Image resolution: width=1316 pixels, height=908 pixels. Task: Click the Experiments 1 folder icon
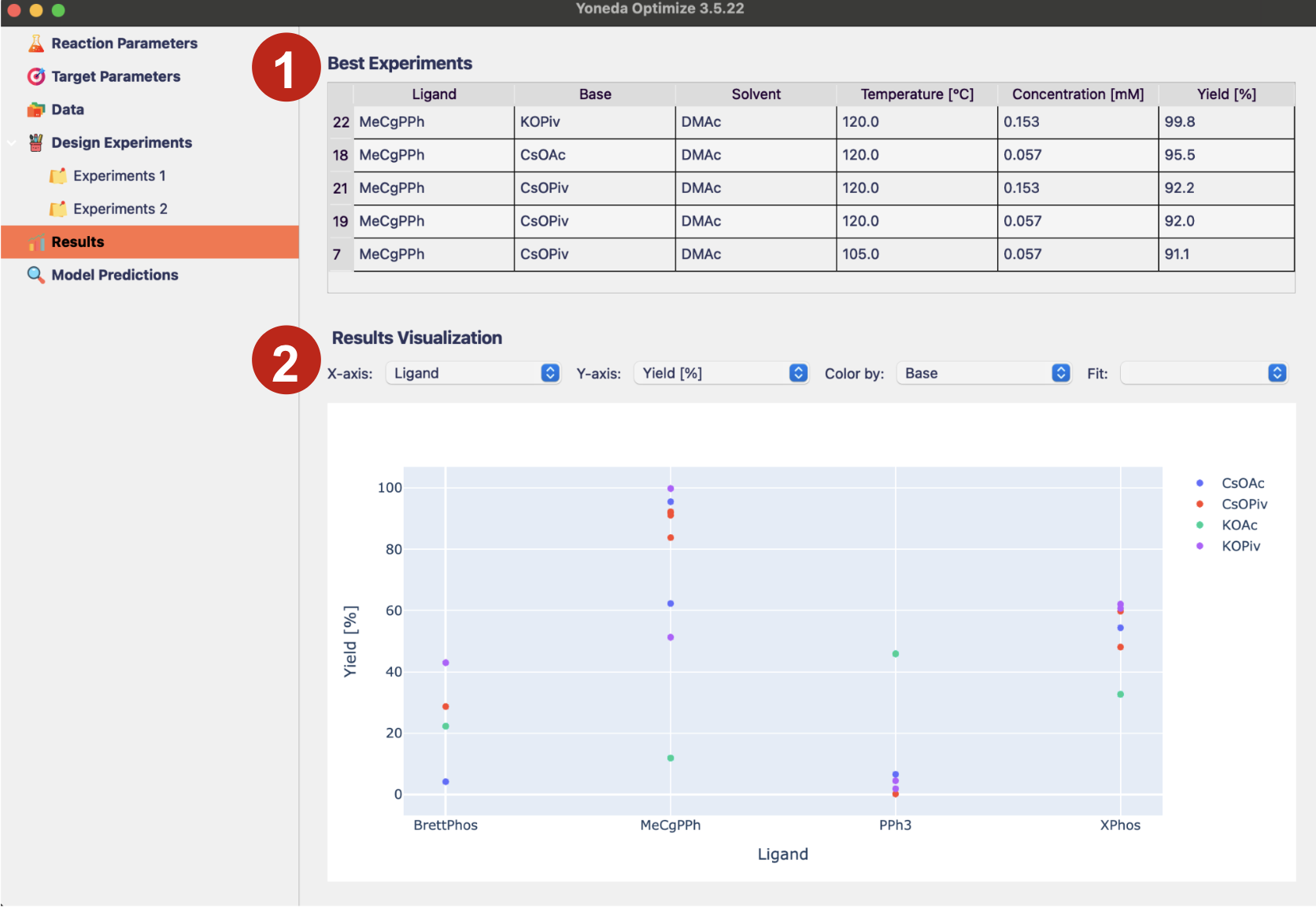(57, 175)
